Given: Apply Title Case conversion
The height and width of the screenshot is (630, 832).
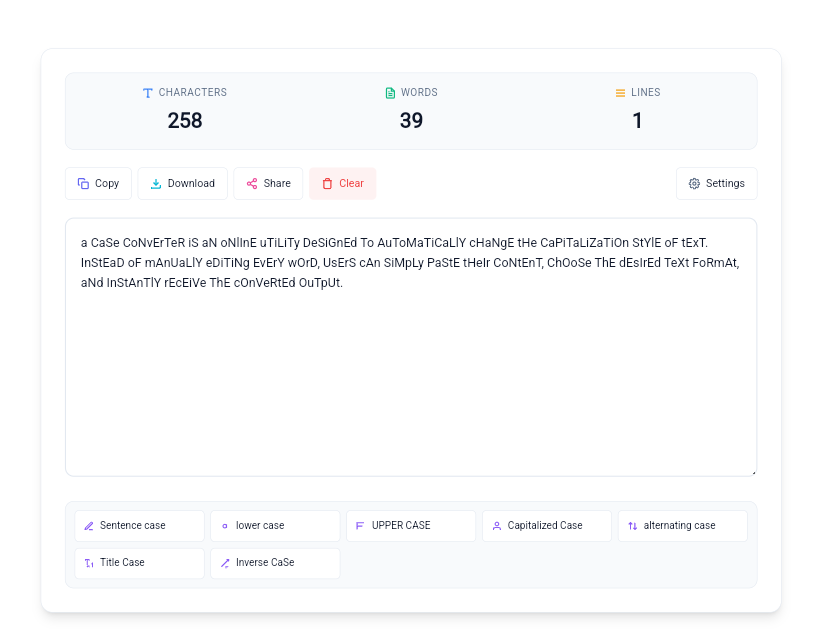Looking at the screenshot, I should click(x=140, y=563).
